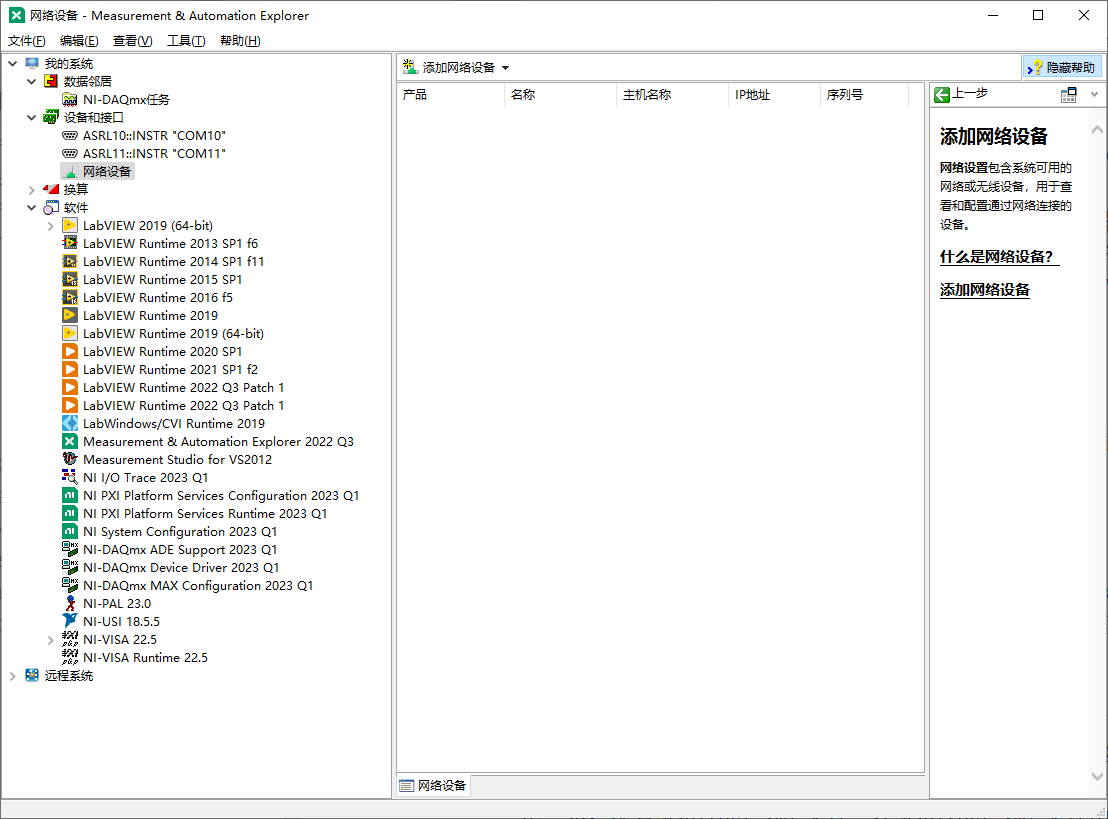
Task: Sort by the 主机名称 column header
Action: point(672,95)
